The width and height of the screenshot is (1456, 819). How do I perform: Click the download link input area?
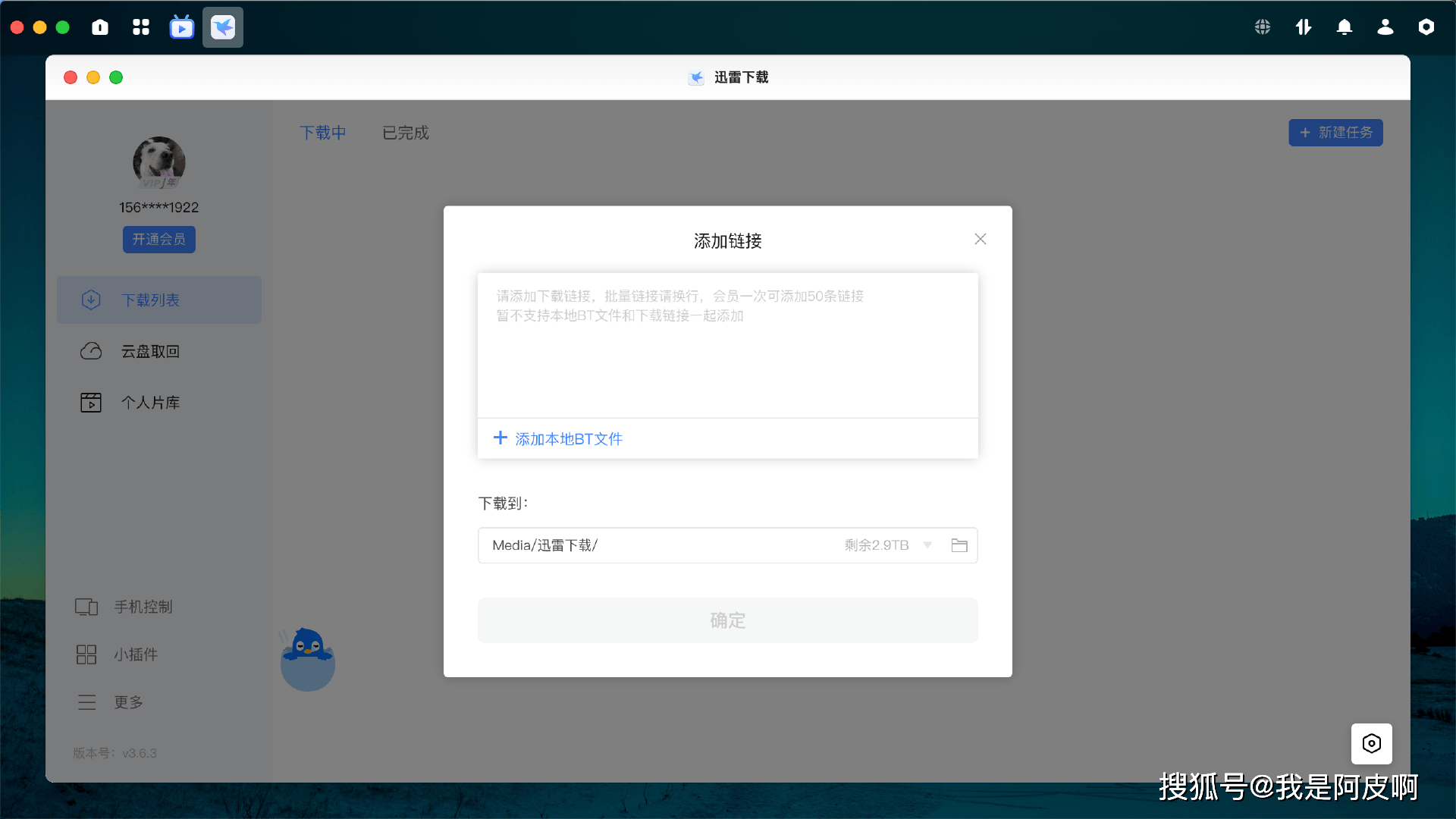point(727,345)
